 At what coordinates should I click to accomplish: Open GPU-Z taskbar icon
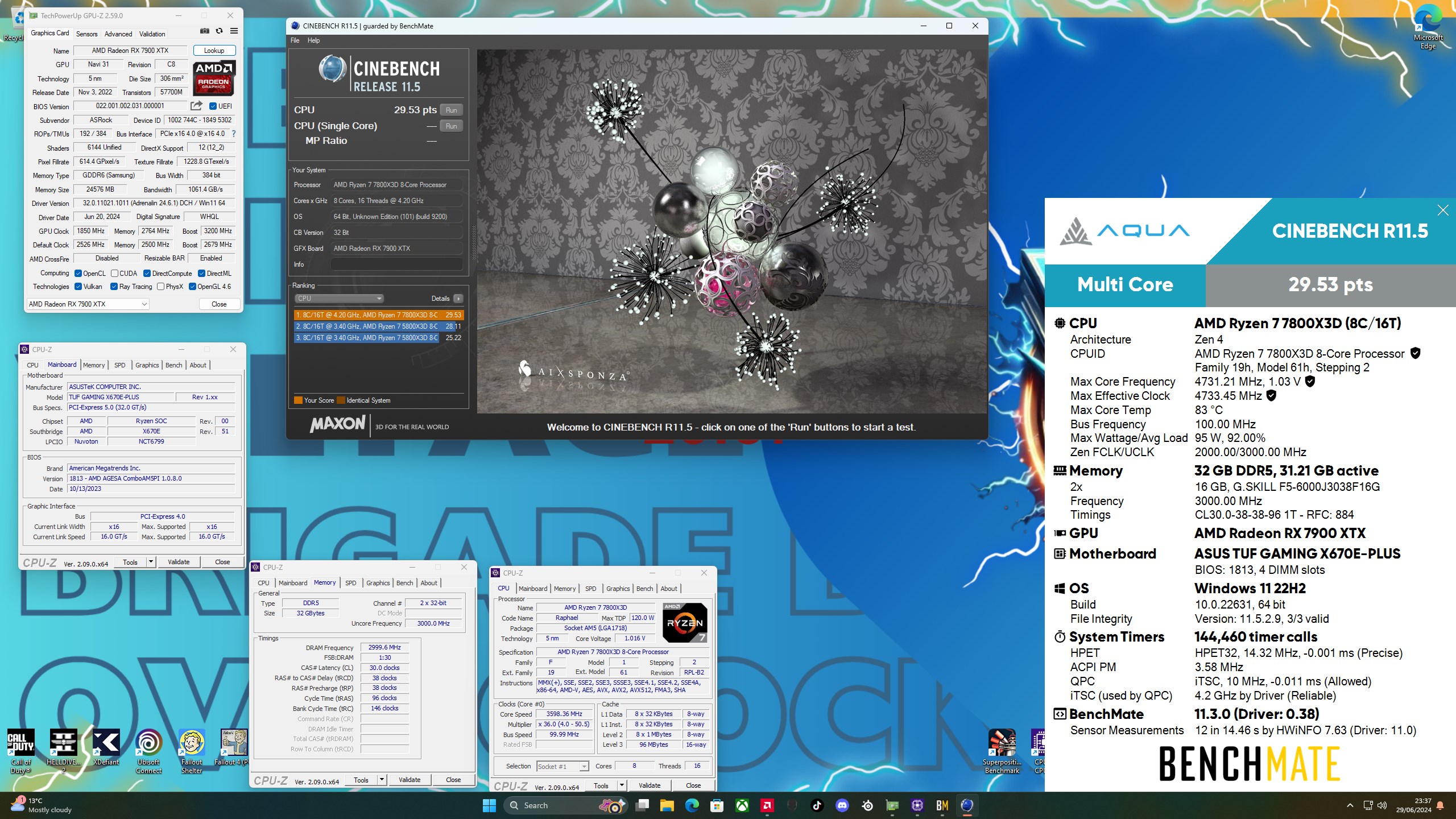pos(892,805)
